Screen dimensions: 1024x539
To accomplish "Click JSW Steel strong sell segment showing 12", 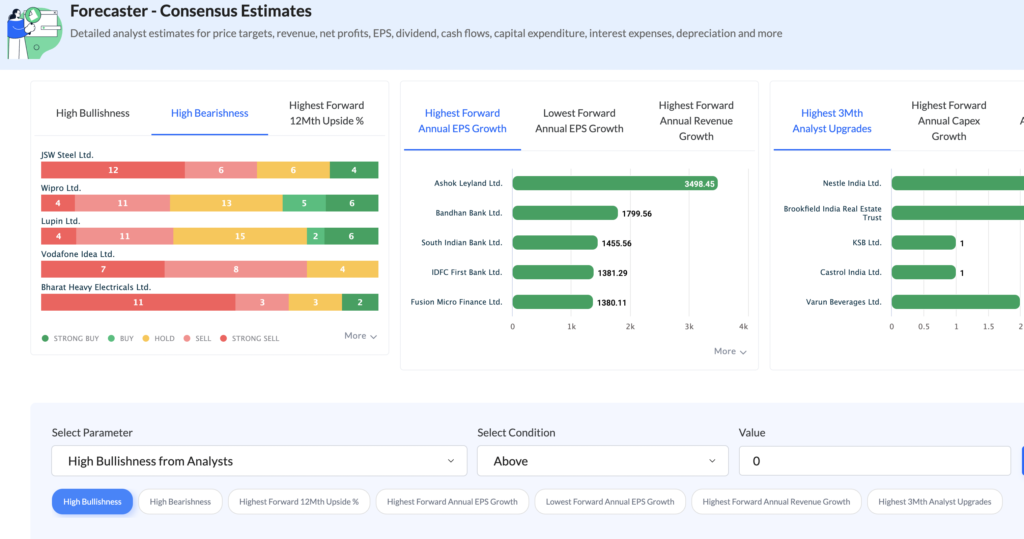I will (x=113, y=170).
